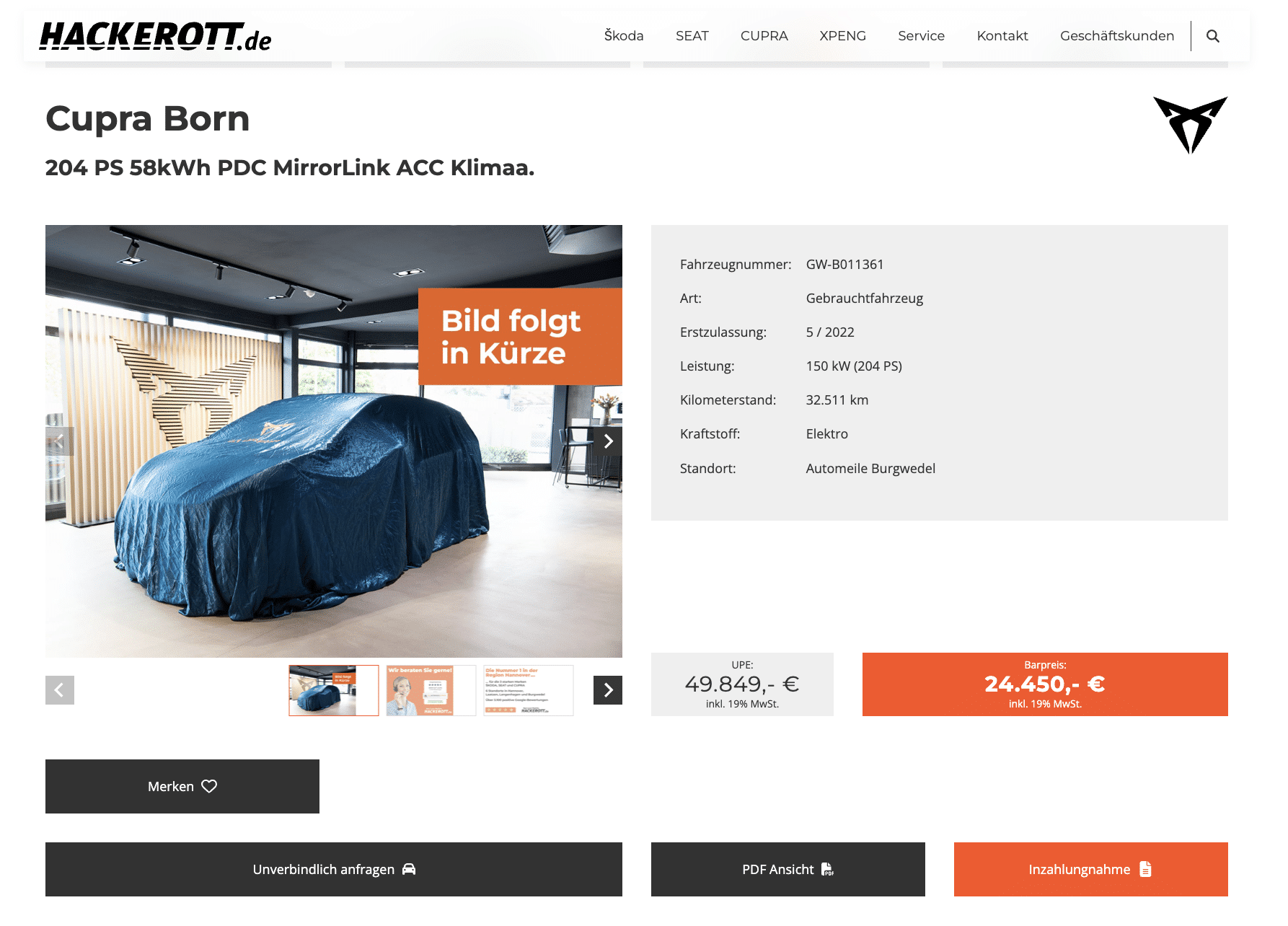This screenshot has width=1288, height=926.
Task: Move thumbnail strip back with gray left chevron
Action: click(60, 690)
